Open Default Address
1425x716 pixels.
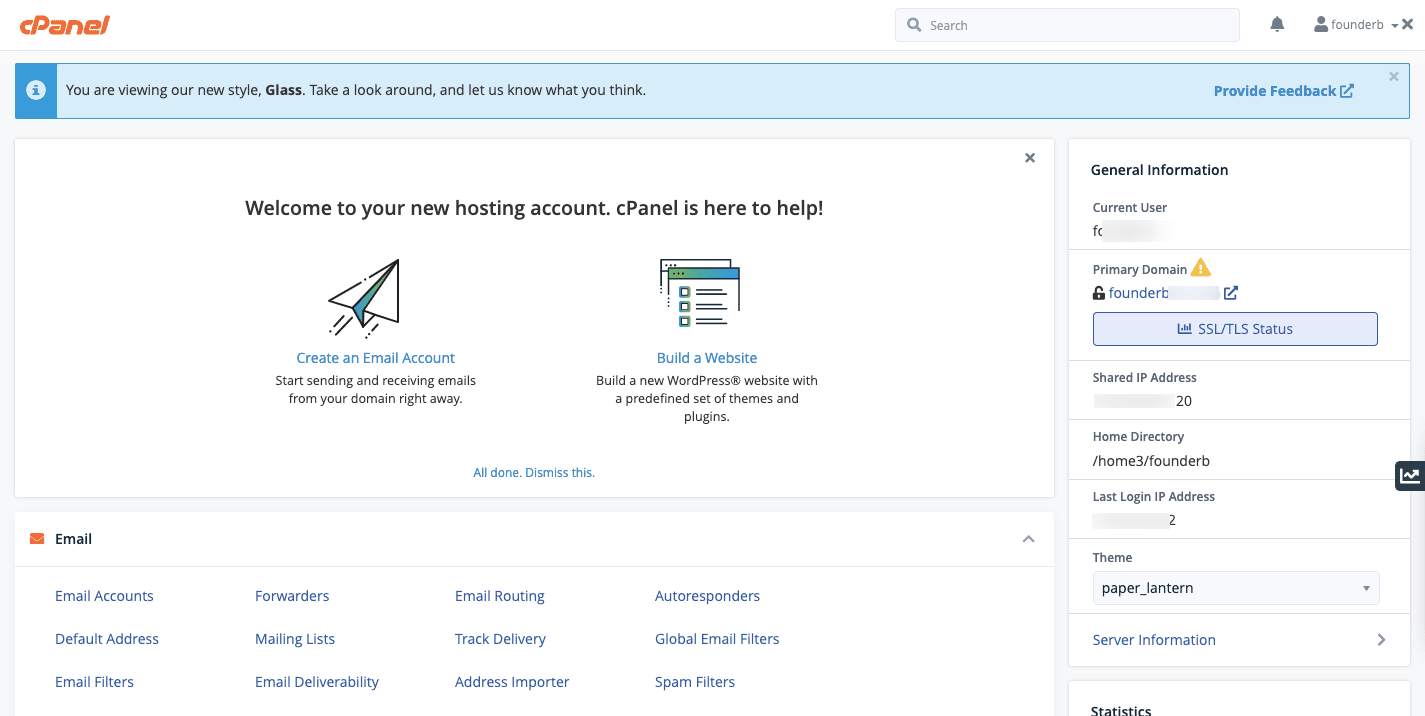pos(107,639)
